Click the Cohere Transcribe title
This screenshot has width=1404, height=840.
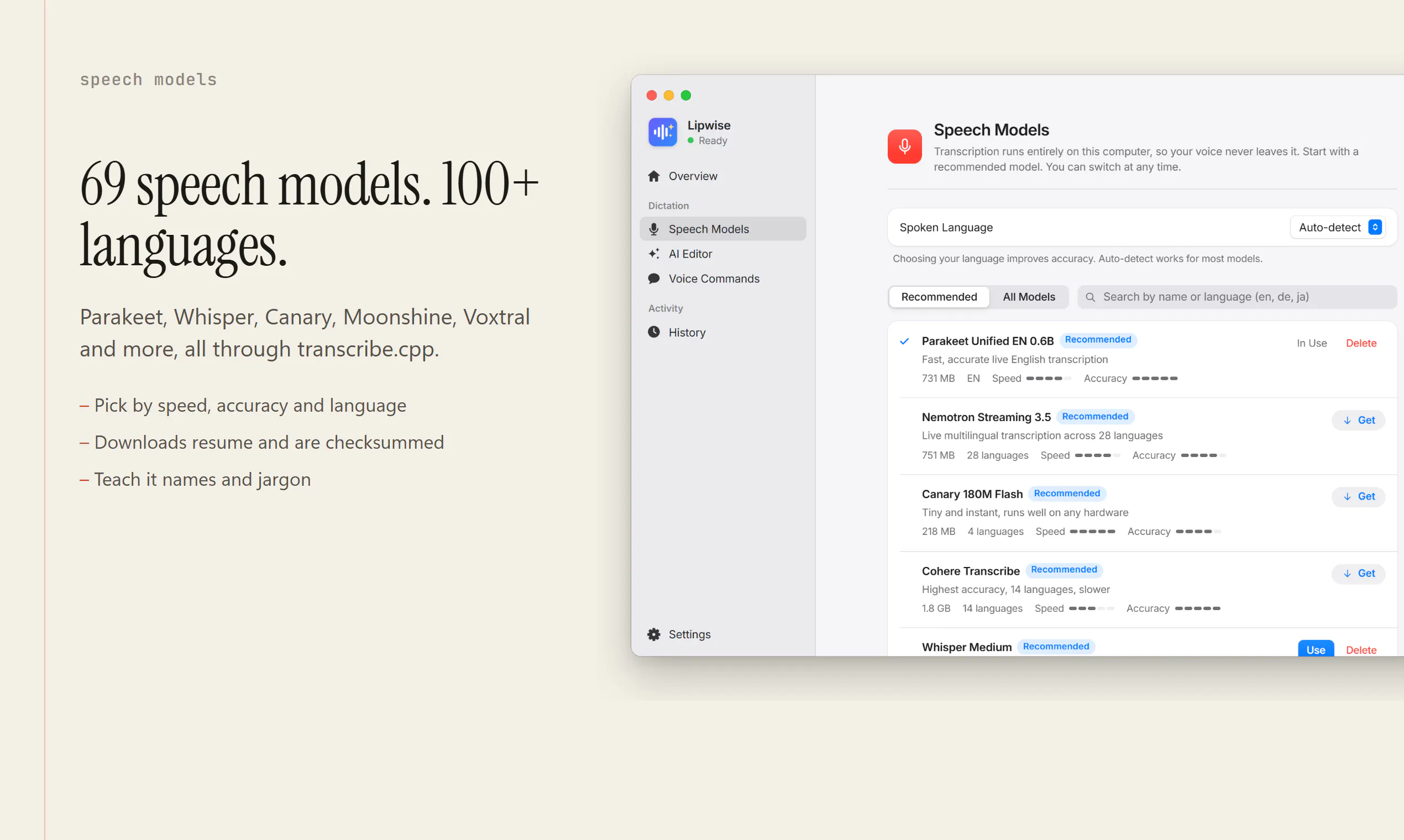[x=970, y=571]
